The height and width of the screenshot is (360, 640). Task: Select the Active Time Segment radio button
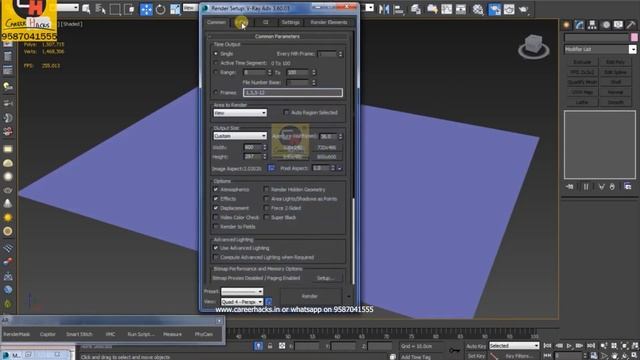(216, 63)
